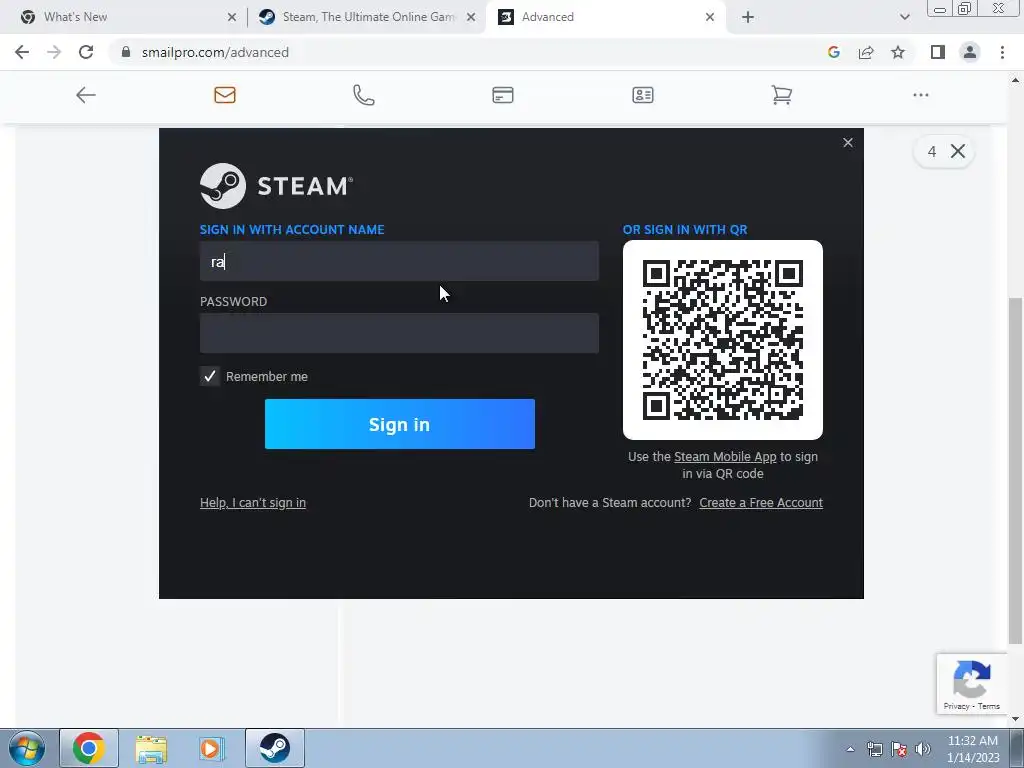Viewport: 1024px width, 768px height.
Task: Open File Explorer from the taskbar
Action: coord(151,748)
